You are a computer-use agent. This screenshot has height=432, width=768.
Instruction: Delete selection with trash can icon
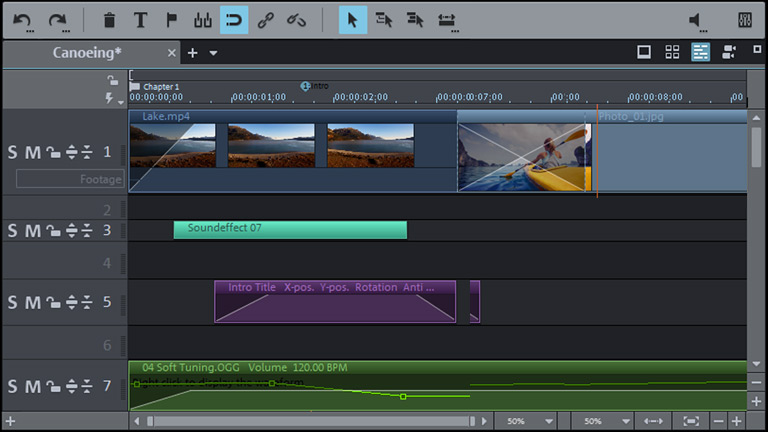coord(109,20)
